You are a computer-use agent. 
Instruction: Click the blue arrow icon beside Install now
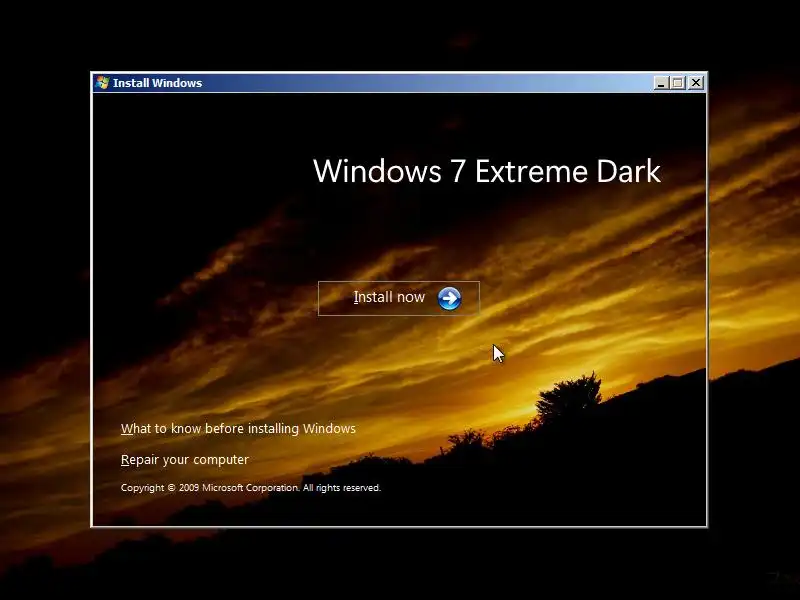tap(449, 299)
